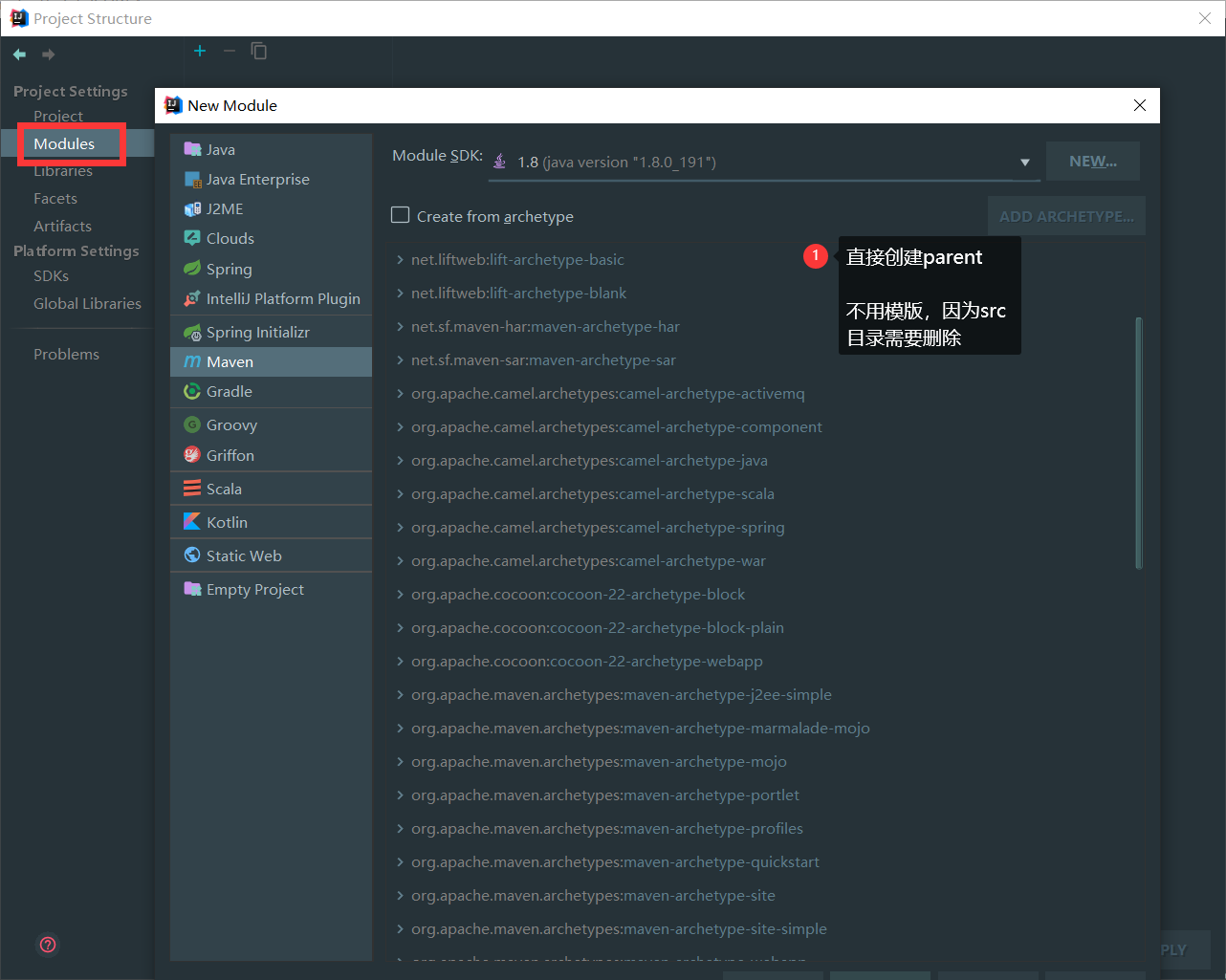The image size is (1226, 980).
Task: Click the Gradle icon
Action: (x=192, y=391)
